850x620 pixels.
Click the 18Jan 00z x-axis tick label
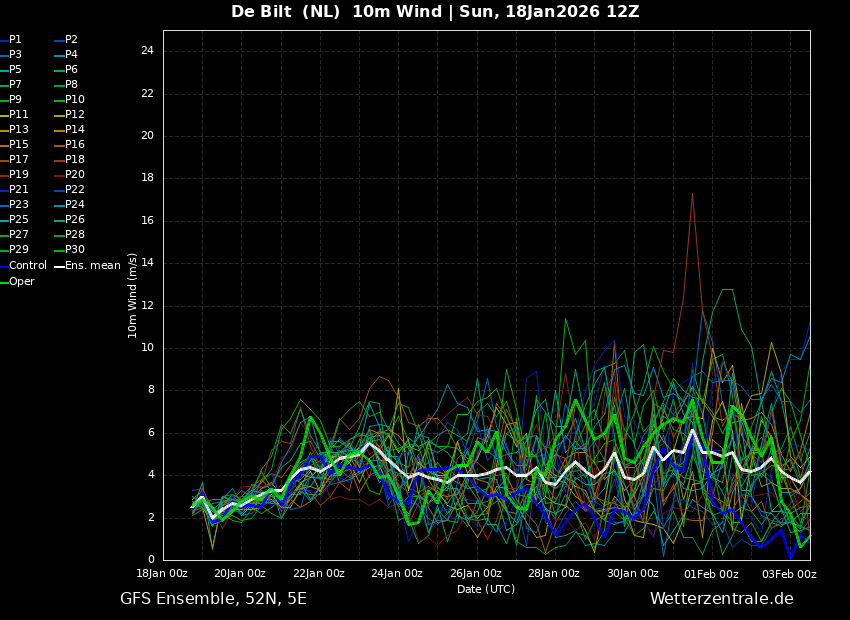pyautogui.click(x=162, y=574)
